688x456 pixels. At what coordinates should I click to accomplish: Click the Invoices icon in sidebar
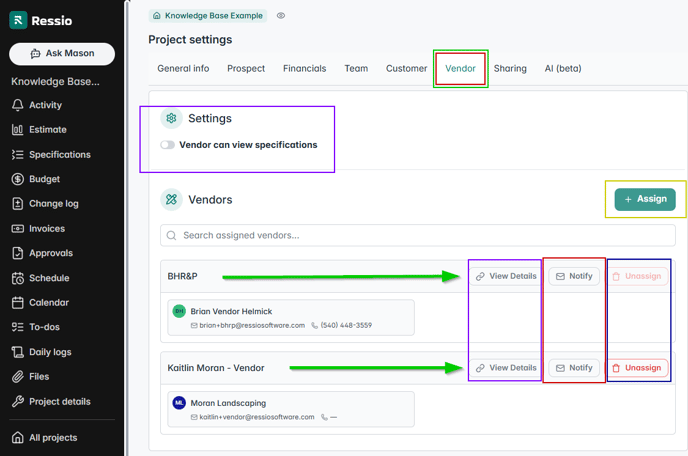point(18,229)
